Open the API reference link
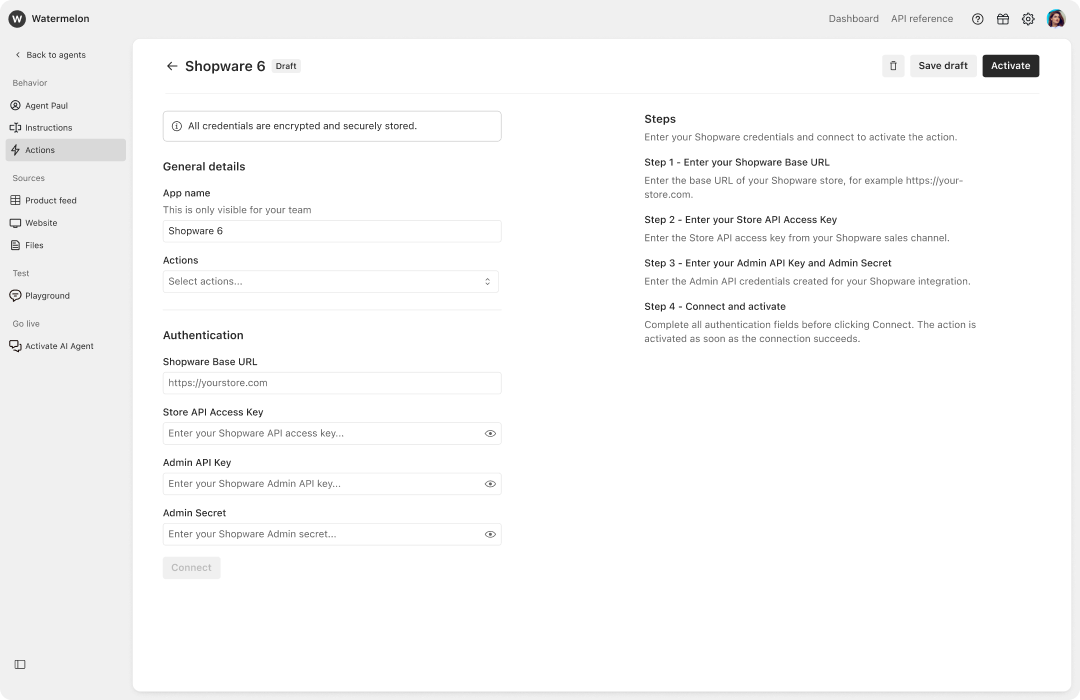Image resolution: width=1080 pixels, height=700 pixels. point(922,19)
